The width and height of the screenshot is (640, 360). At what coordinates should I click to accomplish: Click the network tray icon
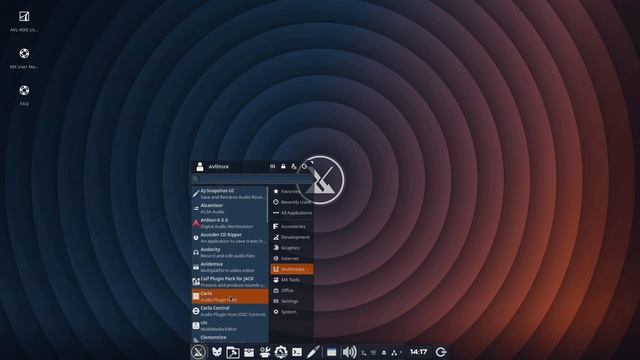394,352
